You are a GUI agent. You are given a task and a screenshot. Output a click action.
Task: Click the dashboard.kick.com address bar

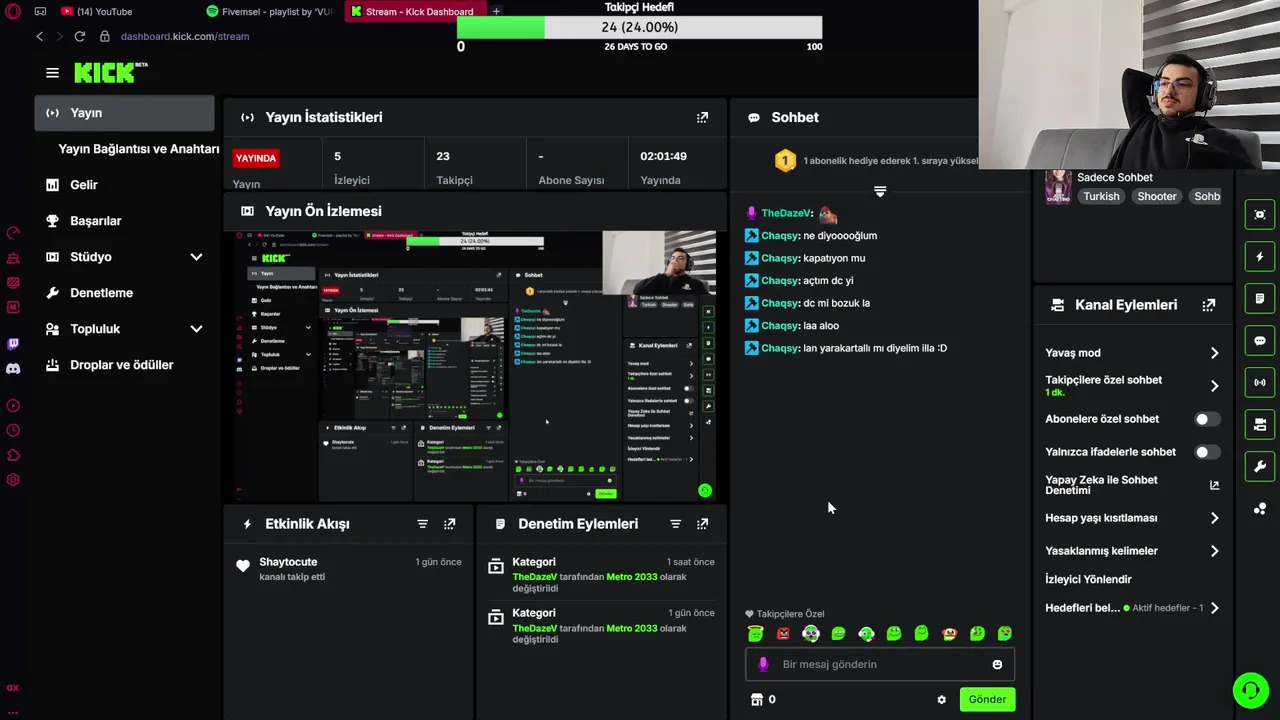185,36
